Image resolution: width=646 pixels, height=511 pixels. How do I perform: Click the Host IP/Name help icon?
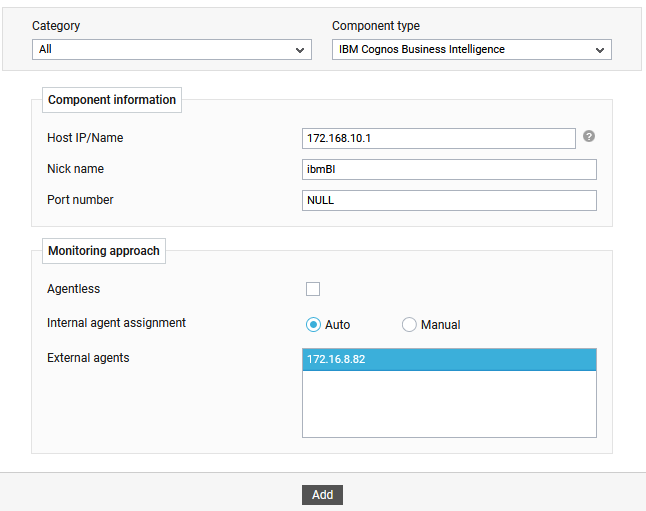(x=589, y=136)
